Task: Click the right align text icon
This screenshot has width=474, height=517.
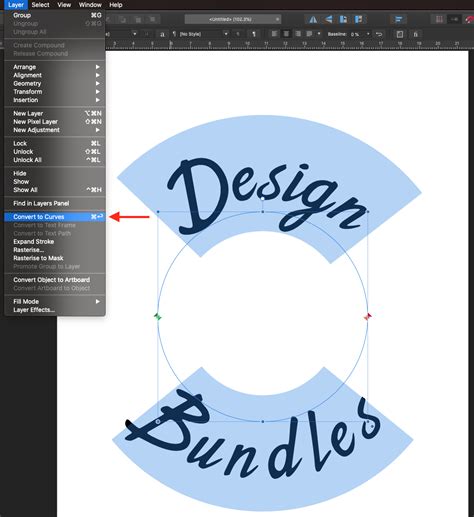Action: pos(298,34)
